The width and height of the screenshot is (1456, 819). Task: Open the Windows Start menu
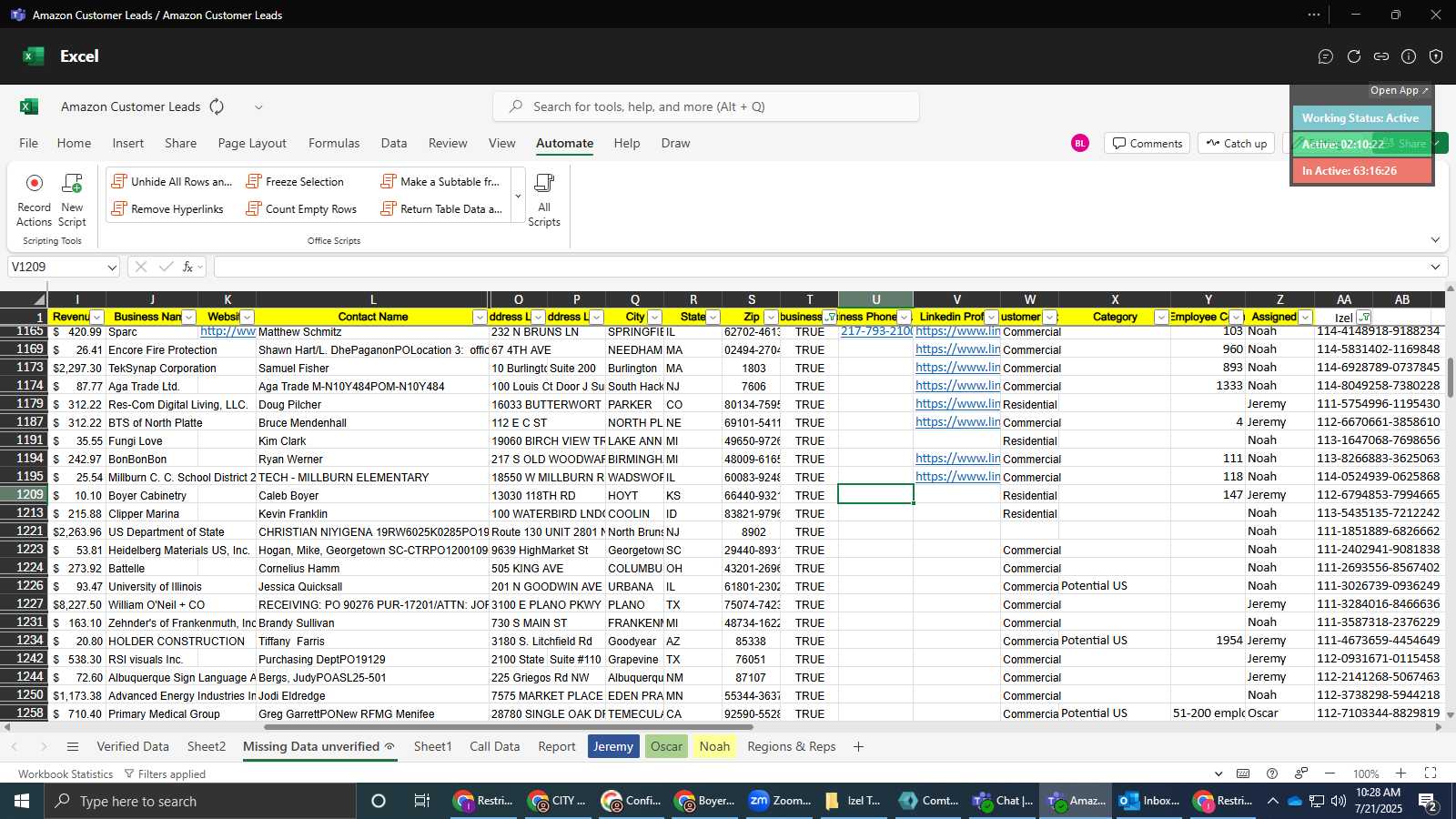22,801
